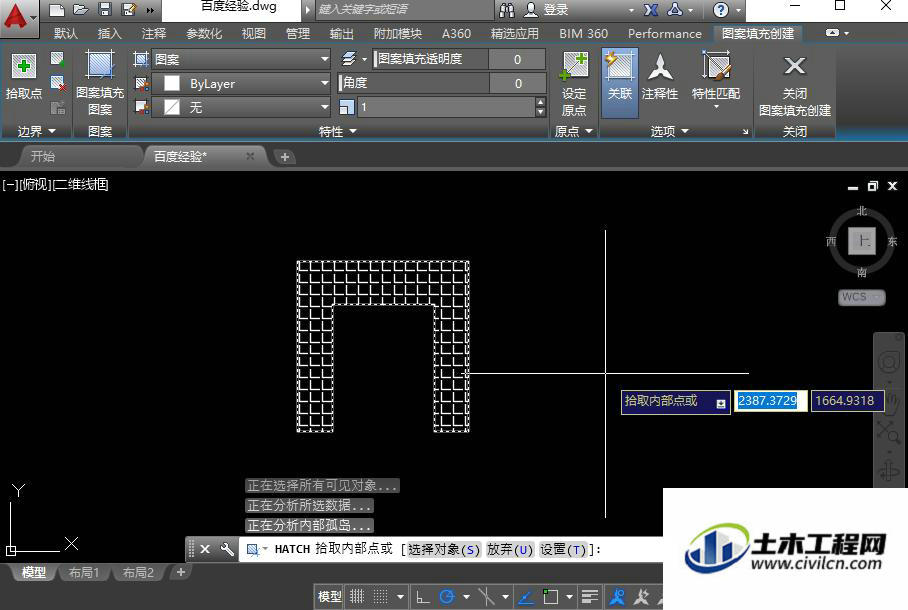The width and height of the screenshot is (908, 610).
Task: Toggle the annotation autoscale status bar icon
Action: point(642,596)
